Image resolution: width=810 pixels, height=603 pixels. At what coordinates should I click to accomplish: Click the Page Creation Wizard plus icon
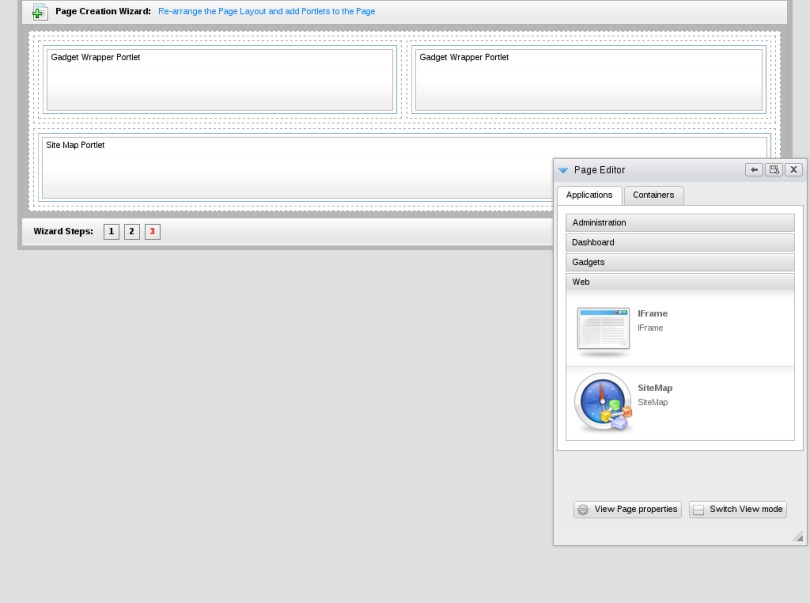pos(39,12)
